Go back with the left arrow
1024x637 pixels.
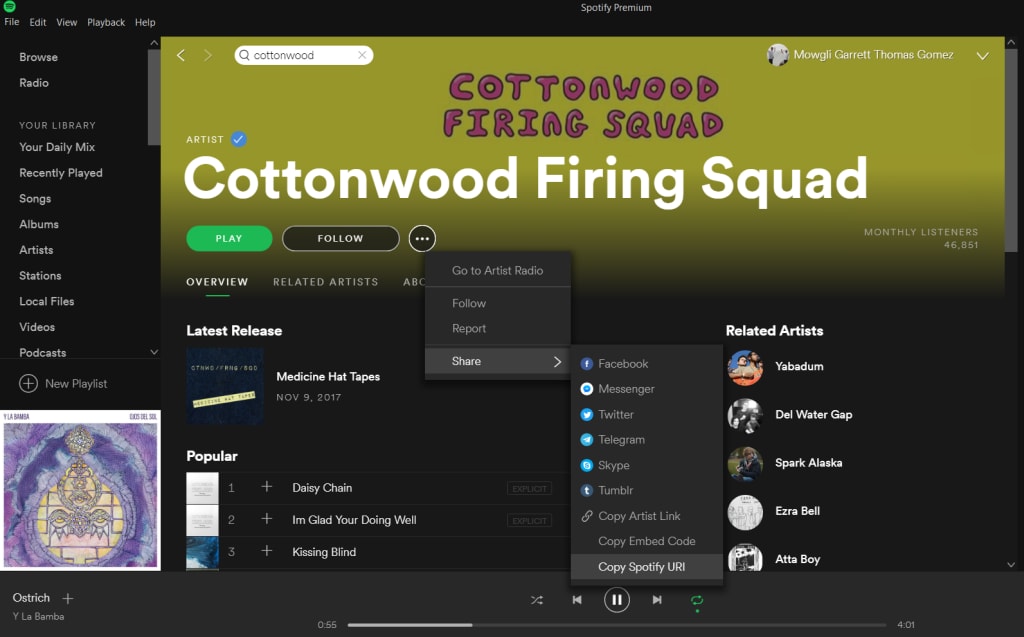[181, 56]
